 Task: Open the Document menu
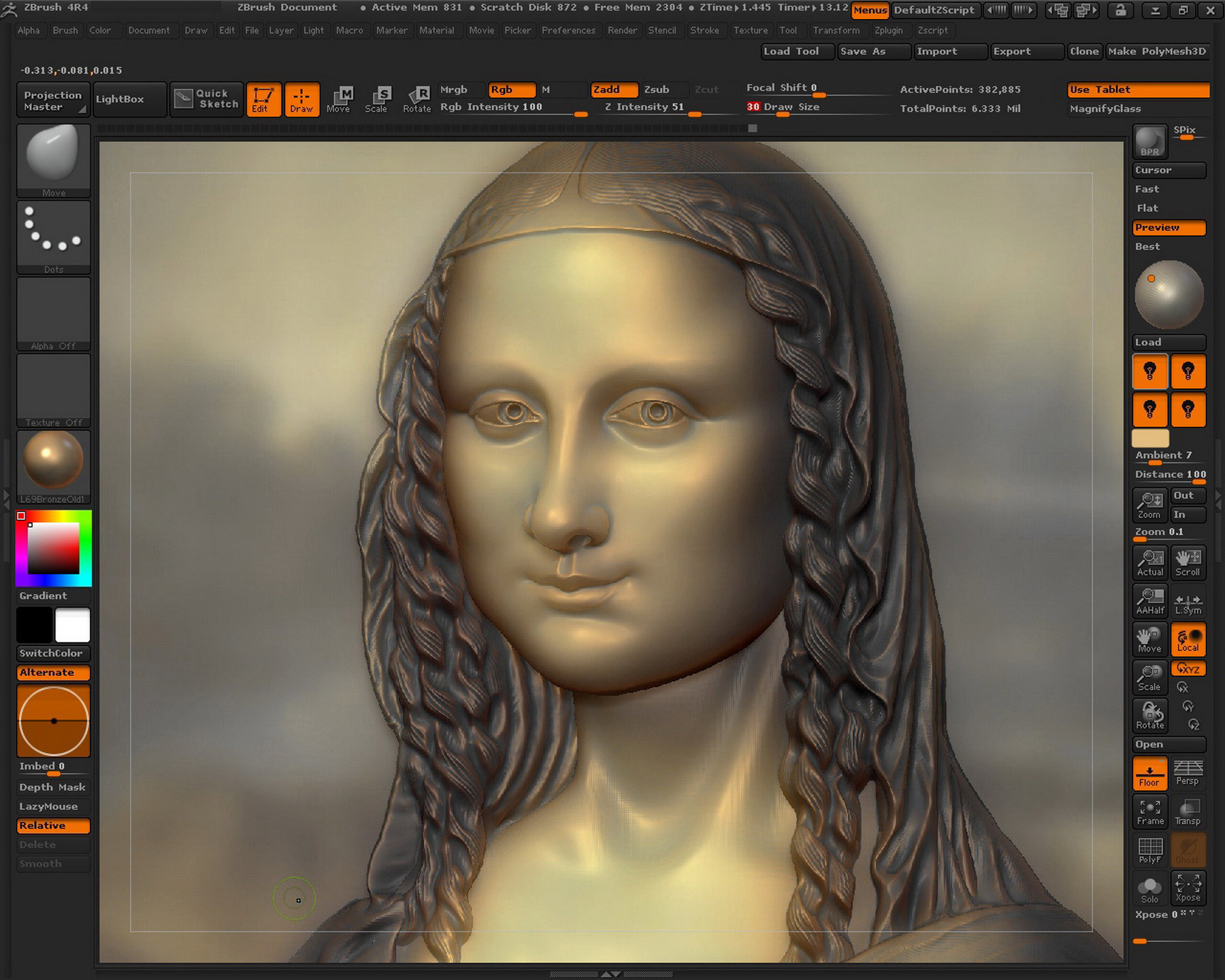coord(149,31)
